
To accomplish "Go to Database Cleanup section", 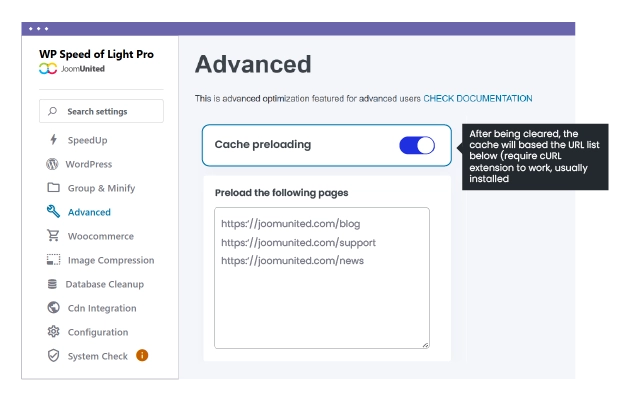I will pos(105,284).
